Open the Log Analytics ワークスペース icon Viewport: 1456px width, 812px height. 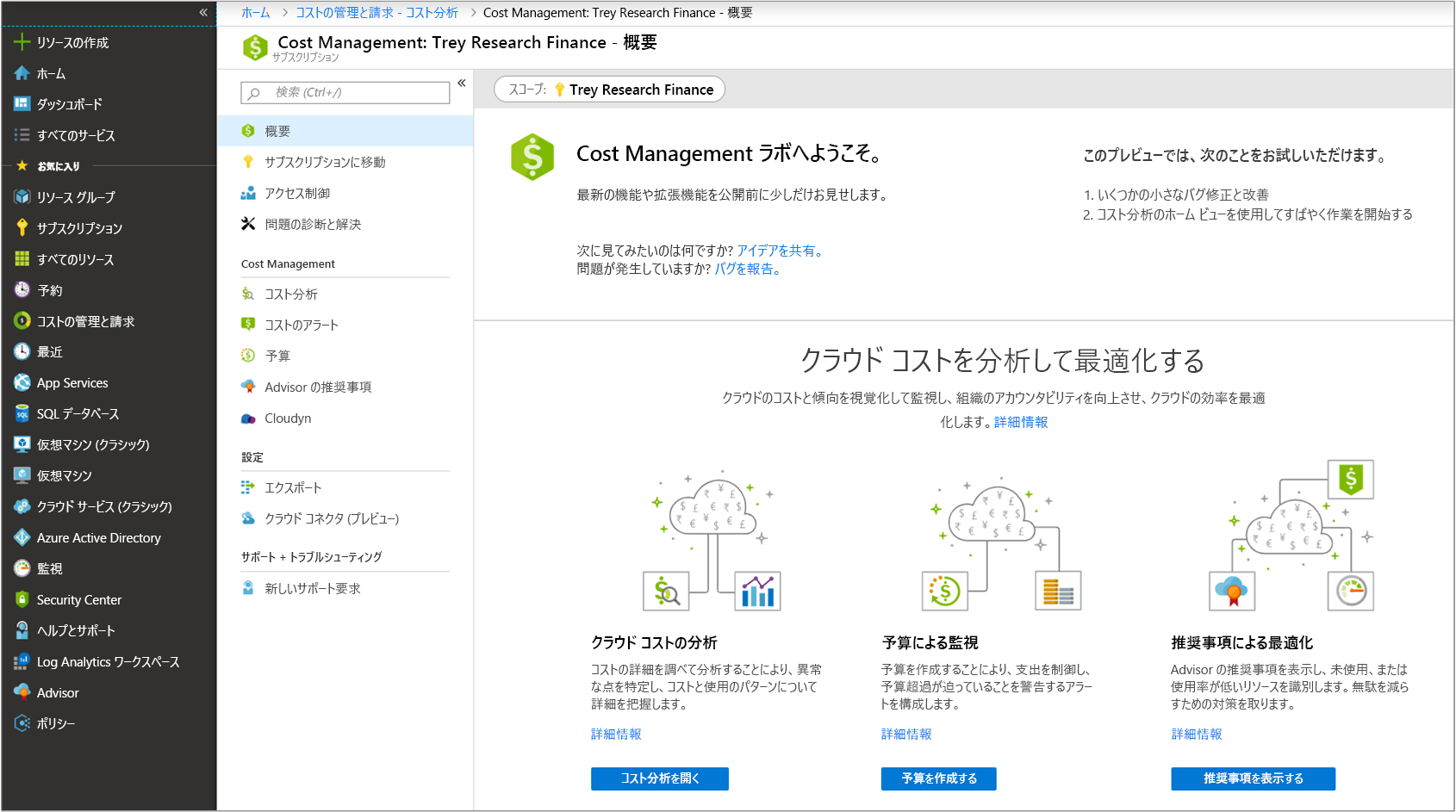(22, 661)
